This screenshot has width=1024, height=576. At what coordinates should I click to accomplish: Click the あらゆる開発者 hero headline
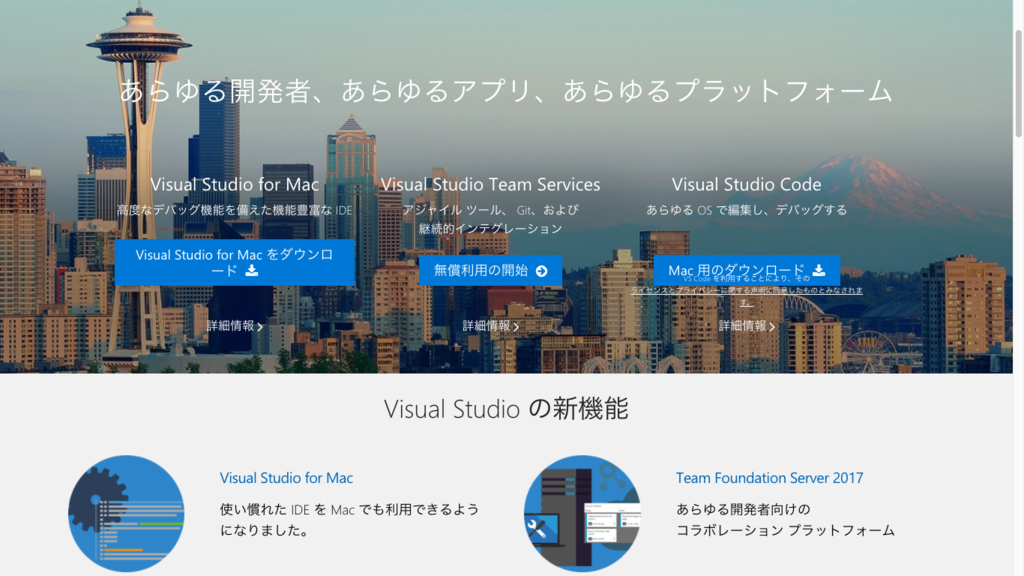pyautogui.click(x=506, y=91)
